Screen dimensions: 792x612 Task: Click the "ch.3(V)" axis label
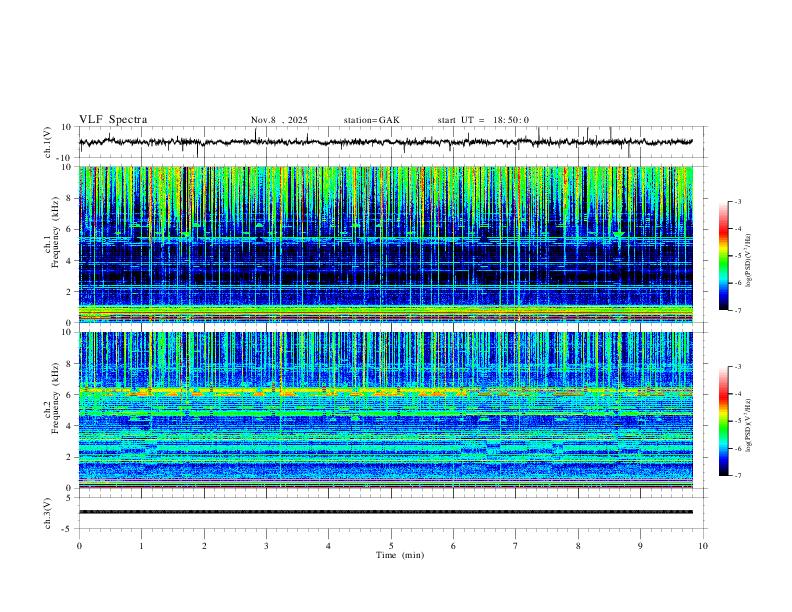click(48, 513)
